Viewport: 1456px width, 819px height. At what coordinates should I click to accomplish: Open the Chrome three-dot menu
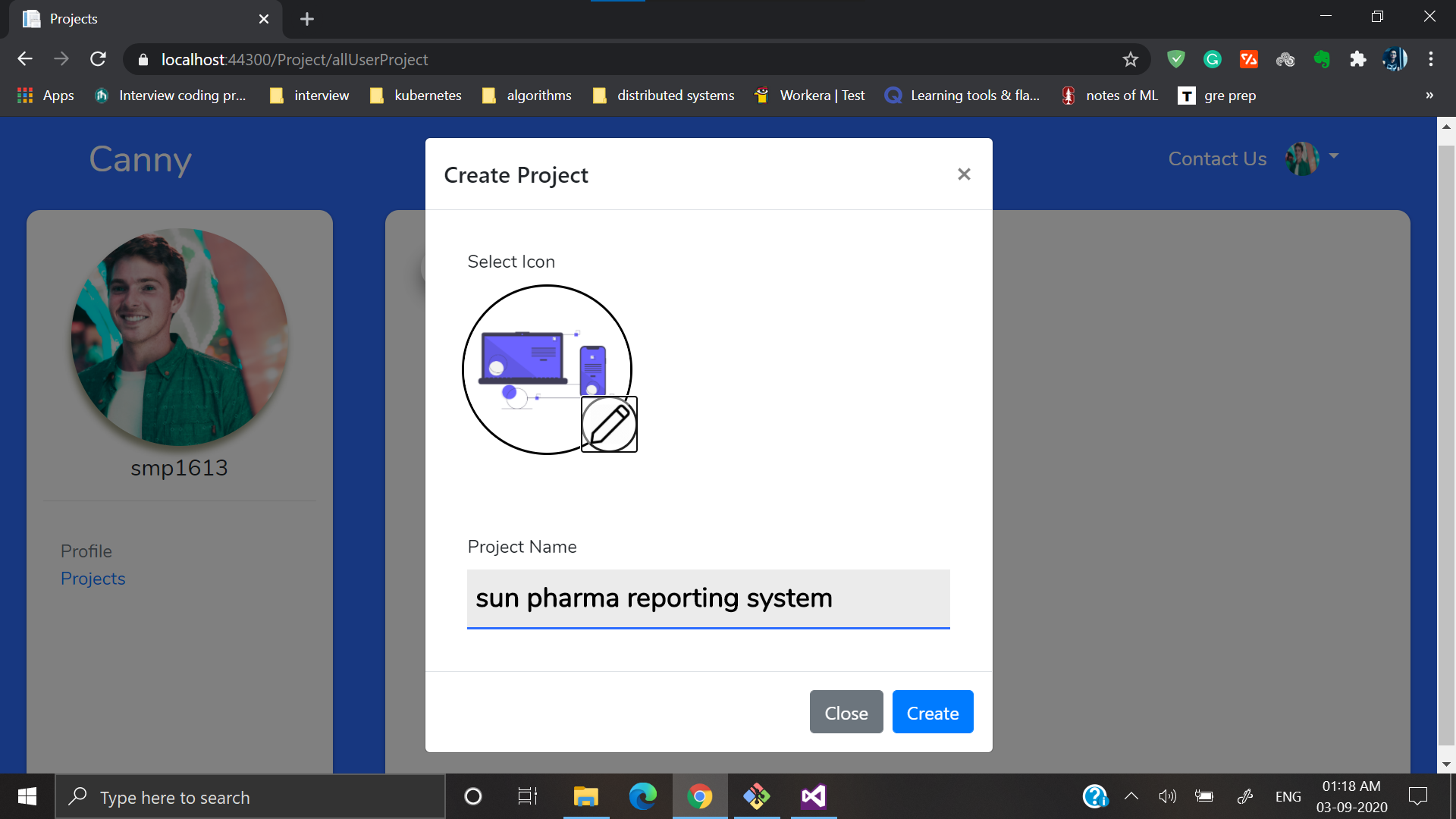[x=1430, y=59]
